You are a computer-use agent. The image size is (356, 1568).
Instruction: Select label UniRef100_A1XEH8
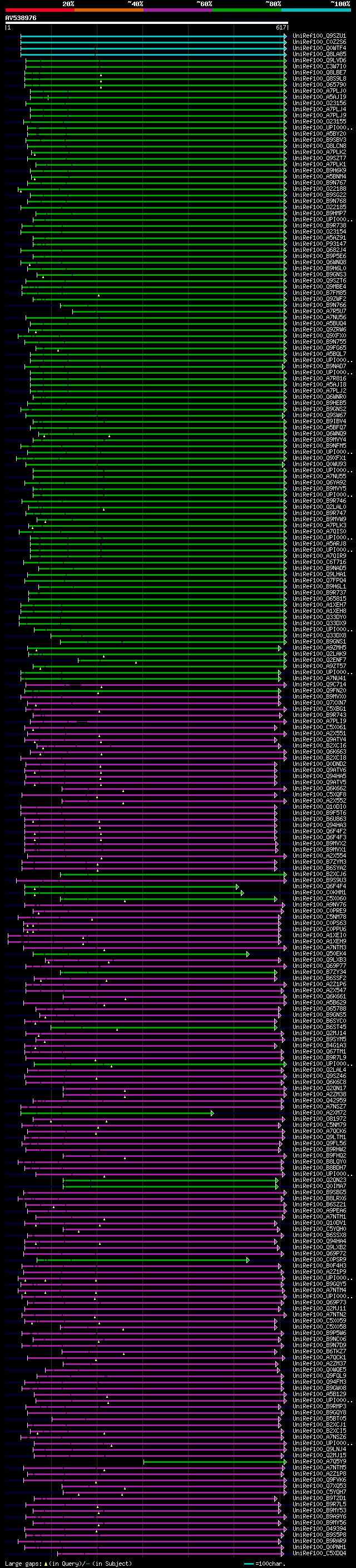click(319, 611)
